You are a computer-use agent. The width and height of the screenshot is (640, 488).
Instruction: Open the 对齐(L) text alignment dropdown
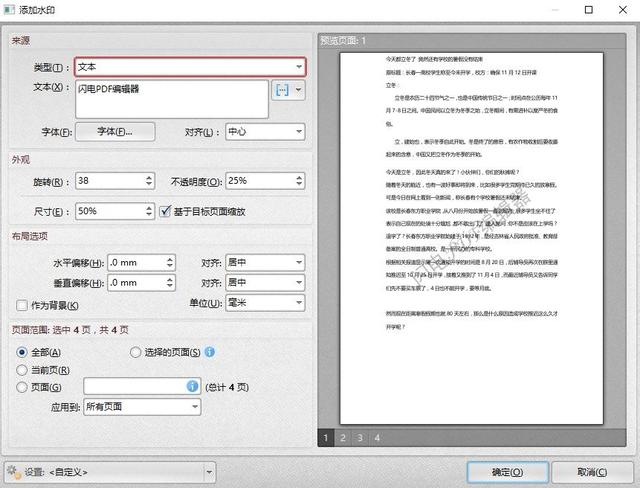point(265,132)
